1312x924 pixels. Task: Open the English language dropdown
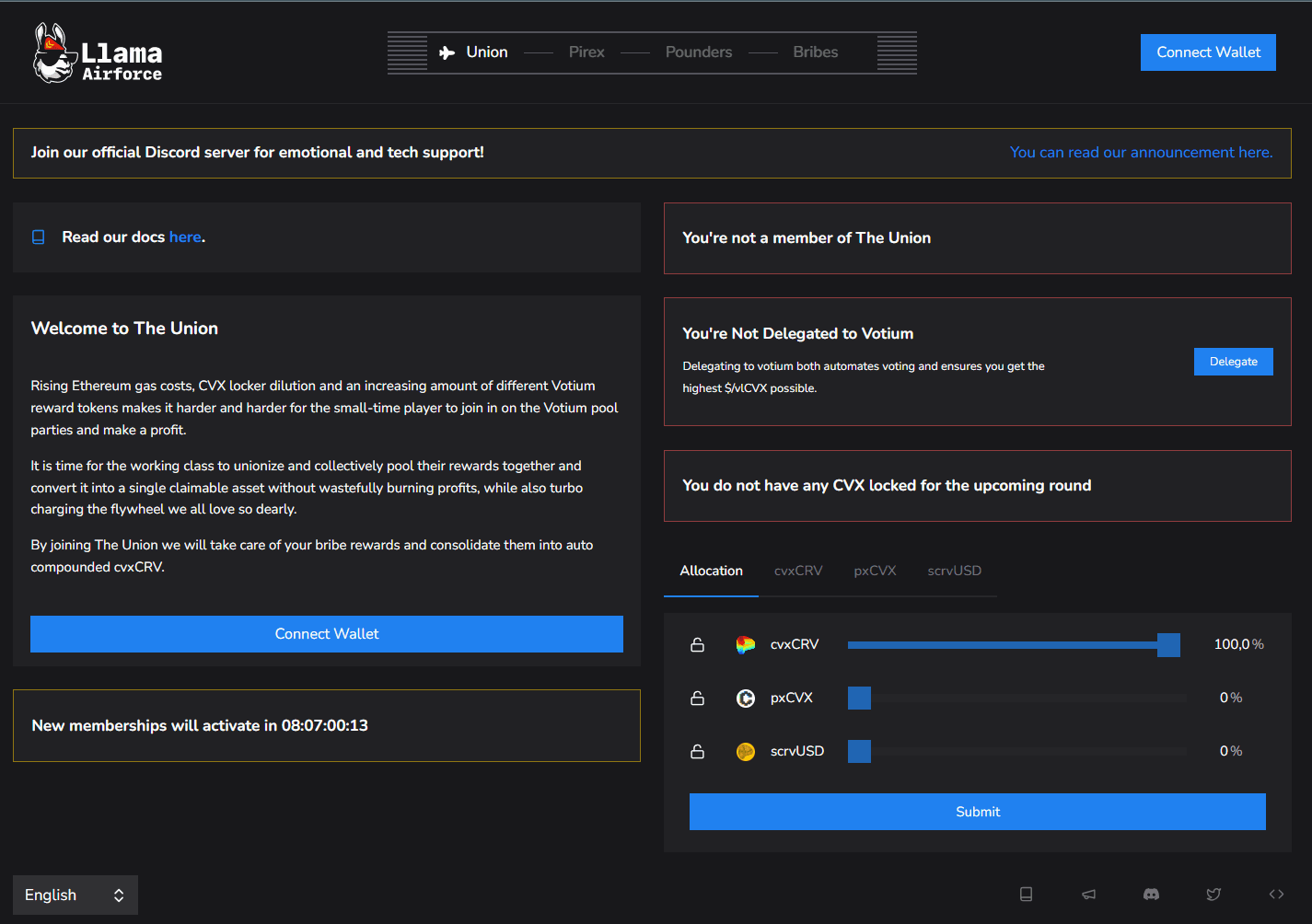(75, 895)
